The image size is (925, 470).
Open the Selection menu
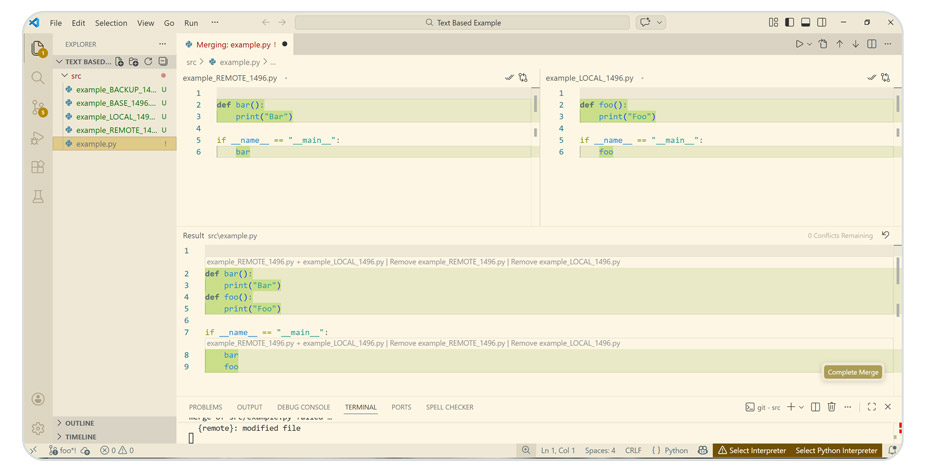pyautogui.click(x=110, y=23)
